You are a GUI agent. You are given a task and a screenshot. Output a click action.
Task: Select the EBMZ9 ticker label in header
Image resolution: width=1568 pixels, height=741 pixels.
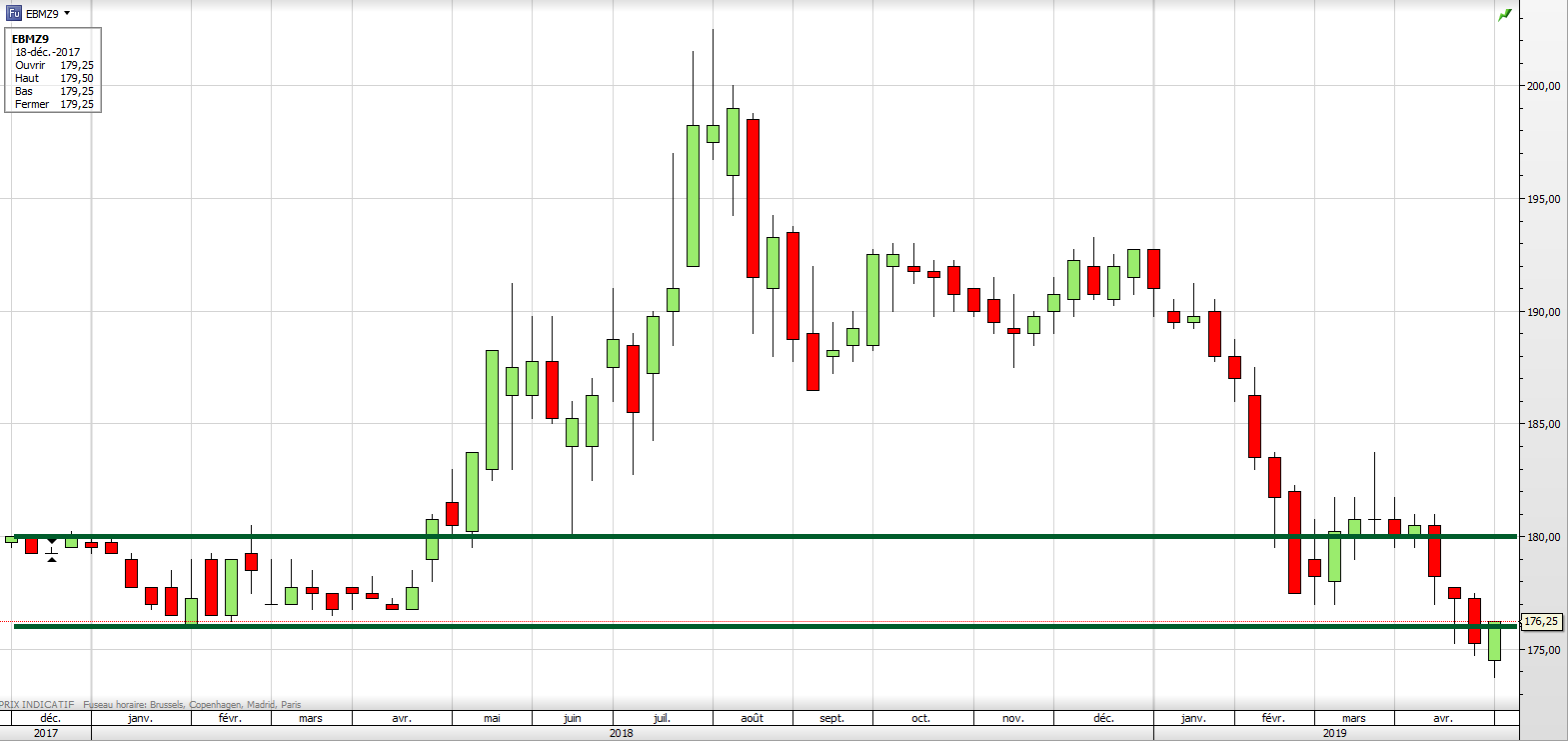[x=42, y=14]
